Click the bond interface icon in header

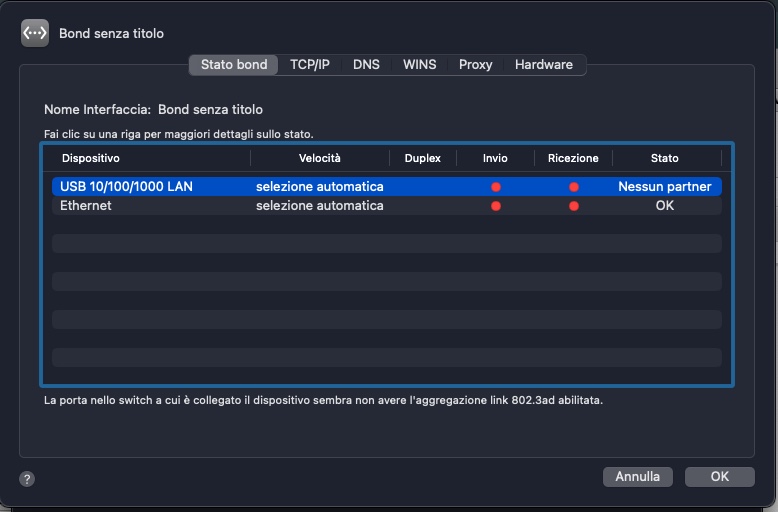point(35,33)
